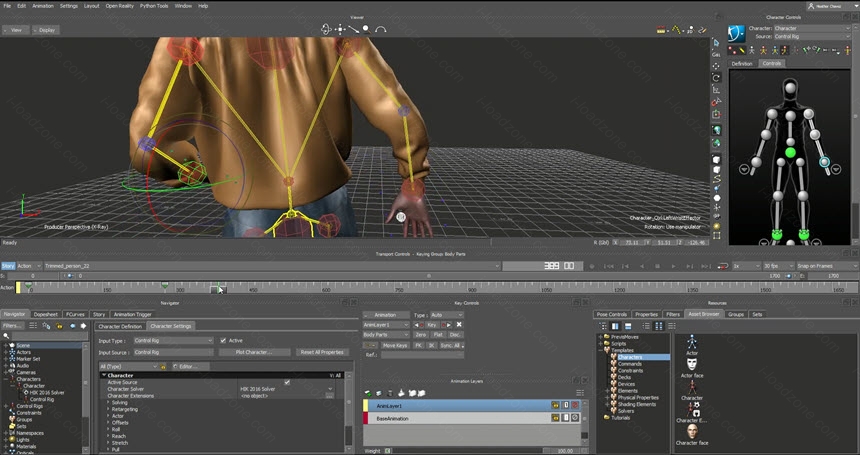Toggle the Active Source checkbox
Screen dimensions: 860x455
287,382
